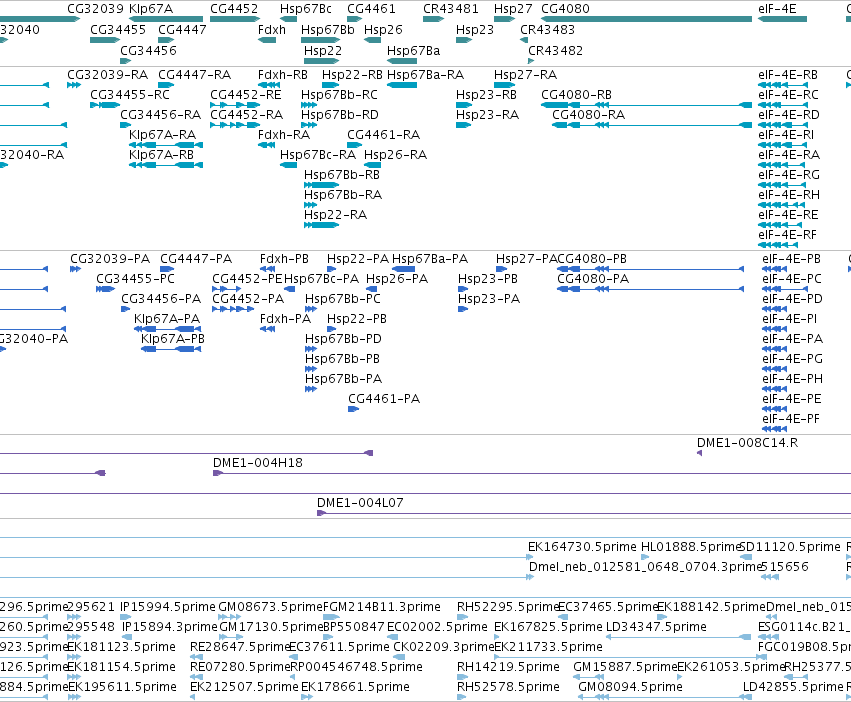Click EST IP15994.5prime
This screenshot has height=702, width=851.
167,607
